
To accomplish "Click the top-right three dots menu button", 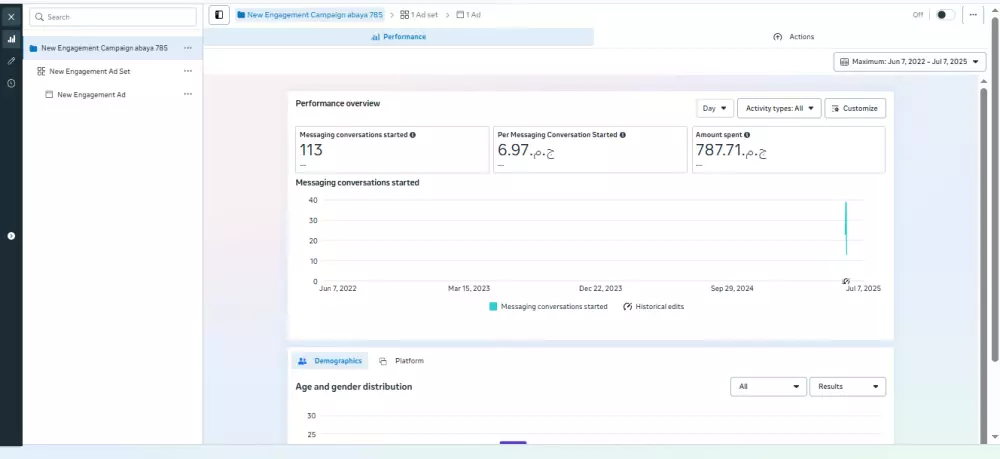I will click(x=973, y=15).
